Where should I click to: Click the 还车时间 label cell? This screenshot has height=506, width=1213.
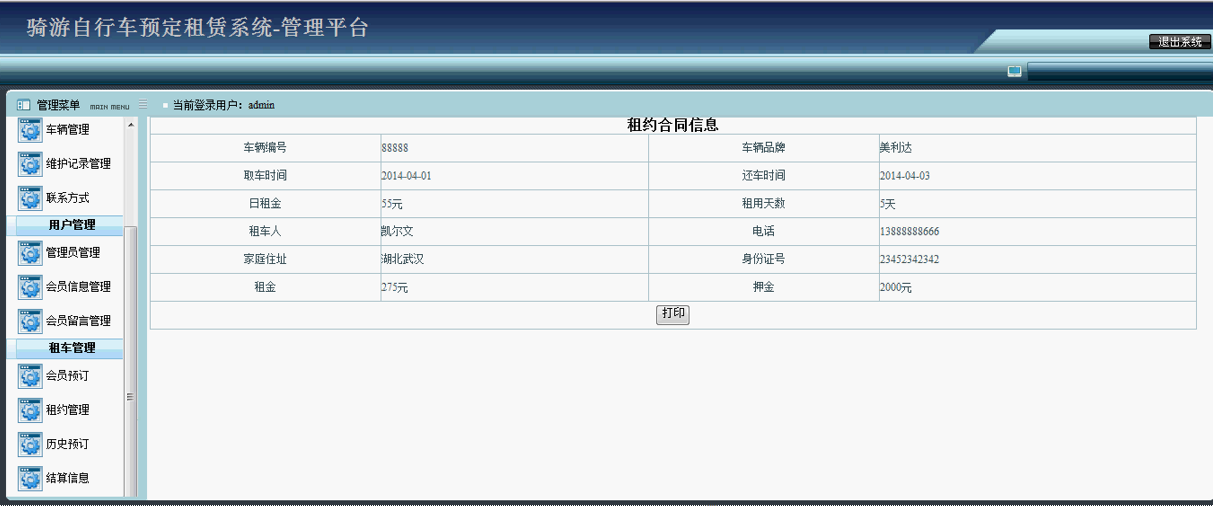tap(764, 176)
